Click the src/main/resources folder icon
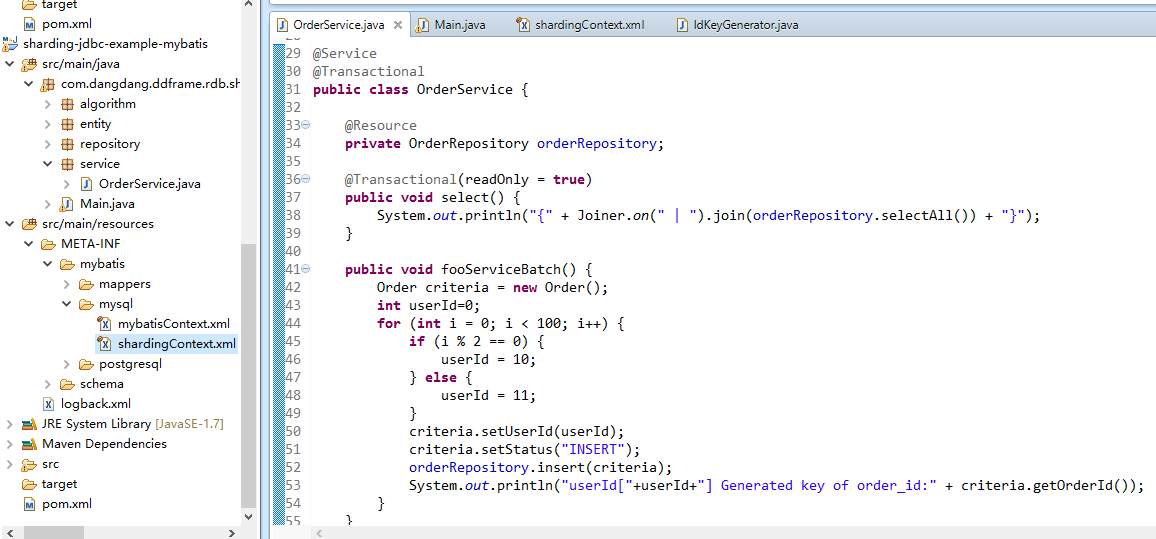Viewport: 1156px width, 539px height. tap(29, 223)
